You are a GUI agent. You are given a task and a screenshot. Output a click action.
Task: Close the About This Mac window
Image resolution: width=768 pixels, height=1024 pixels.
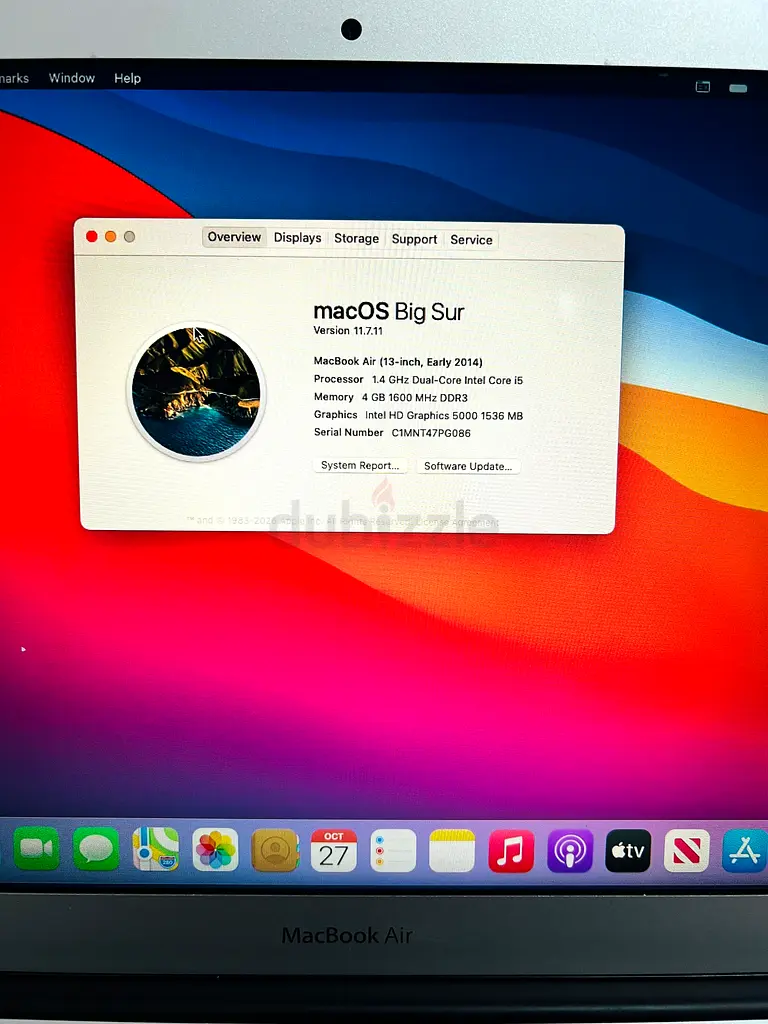click(x=91, y=236)
